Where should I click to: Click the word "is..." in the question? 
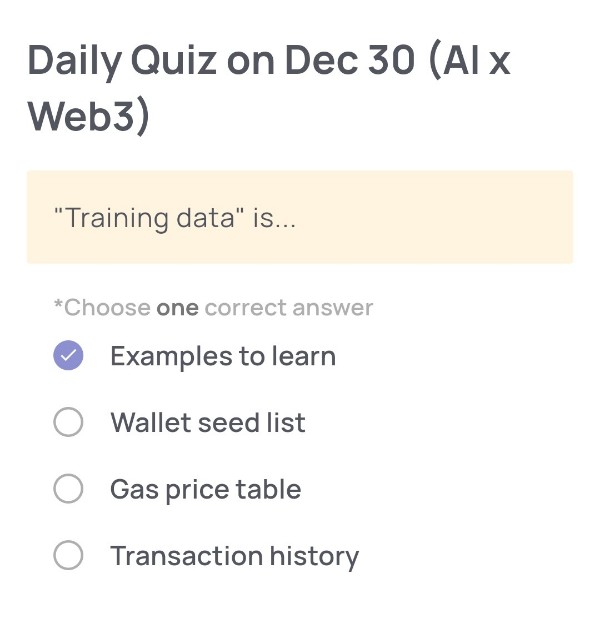click(273, 217)
